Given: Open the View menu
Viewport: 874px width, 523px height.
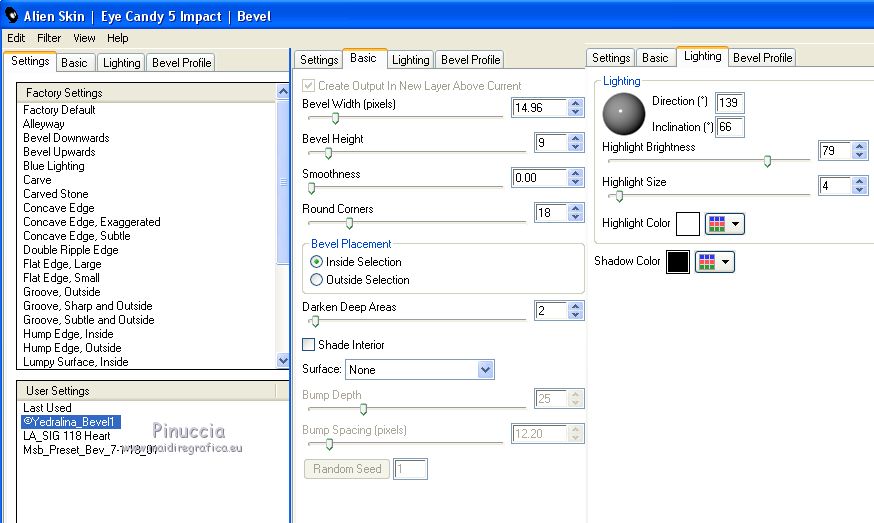Looking at the screenshot, I should tap(84, 38).
